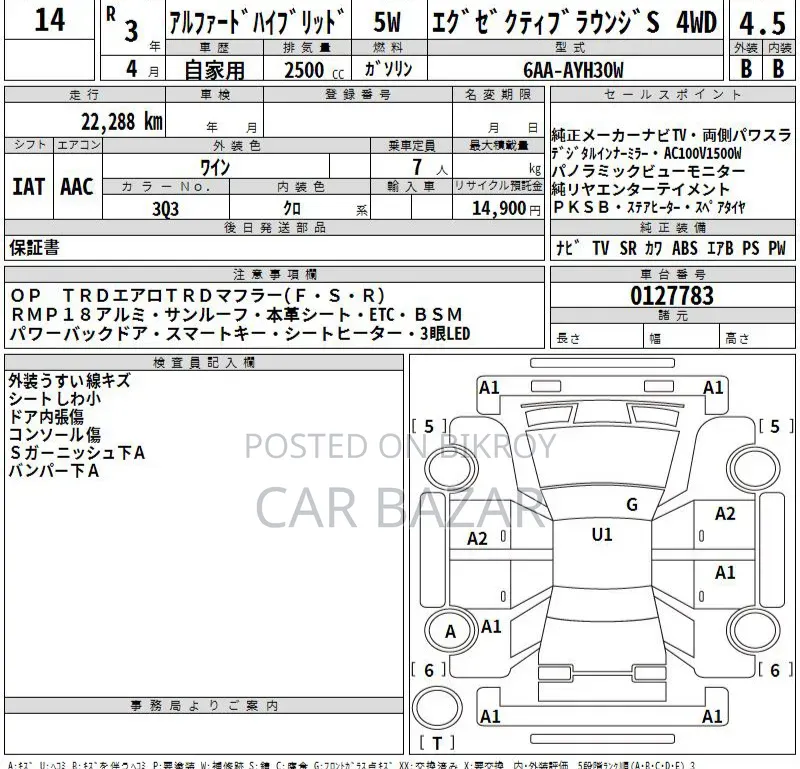Viewport: 800px width, 769px height.
Task: Select the note line starting "パワーバックドア"
Action: click(240, 333)
